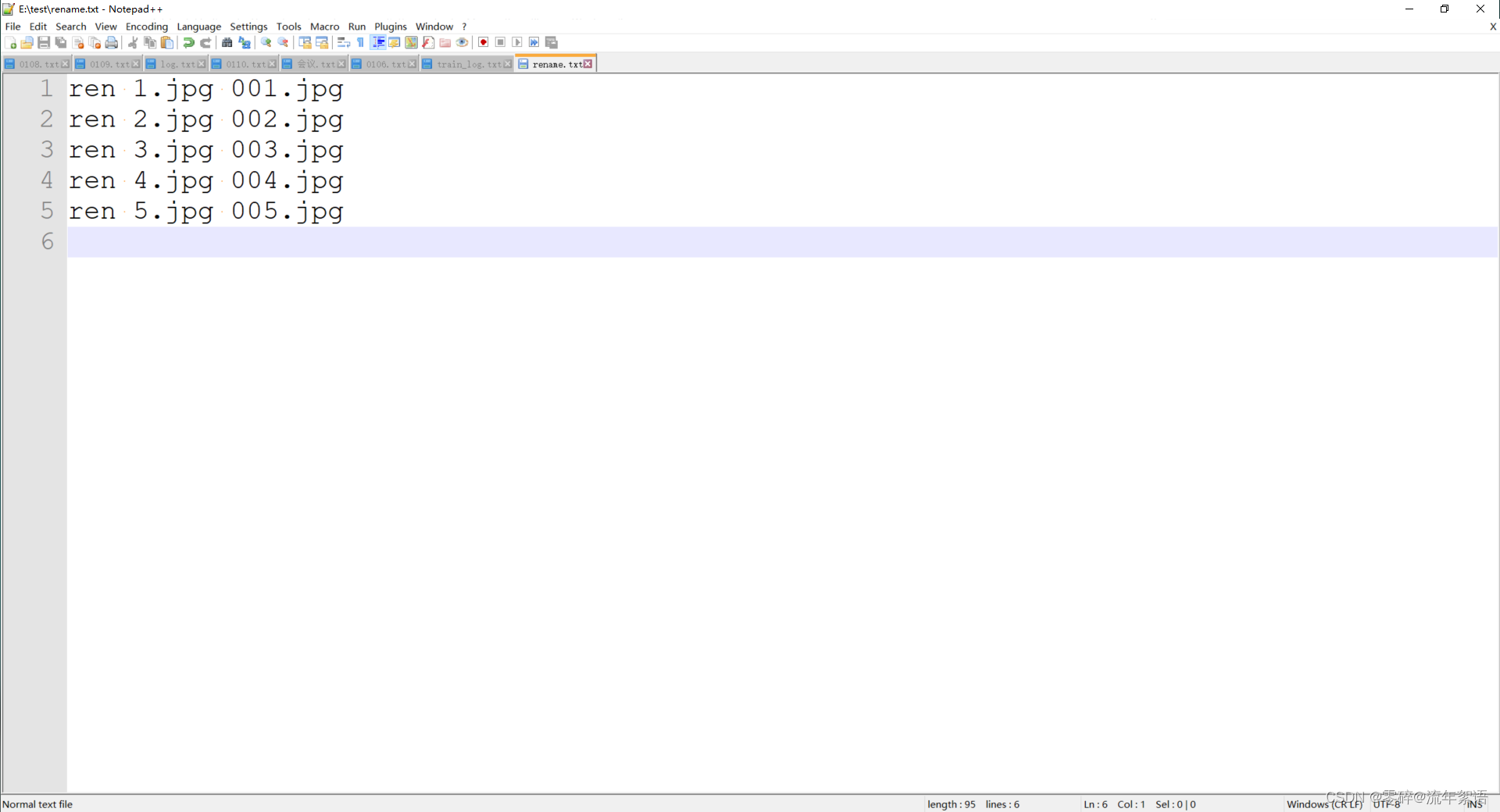Start macro recording red dot icon
This screenshot has height=812, width=1500.
[484, 43]
